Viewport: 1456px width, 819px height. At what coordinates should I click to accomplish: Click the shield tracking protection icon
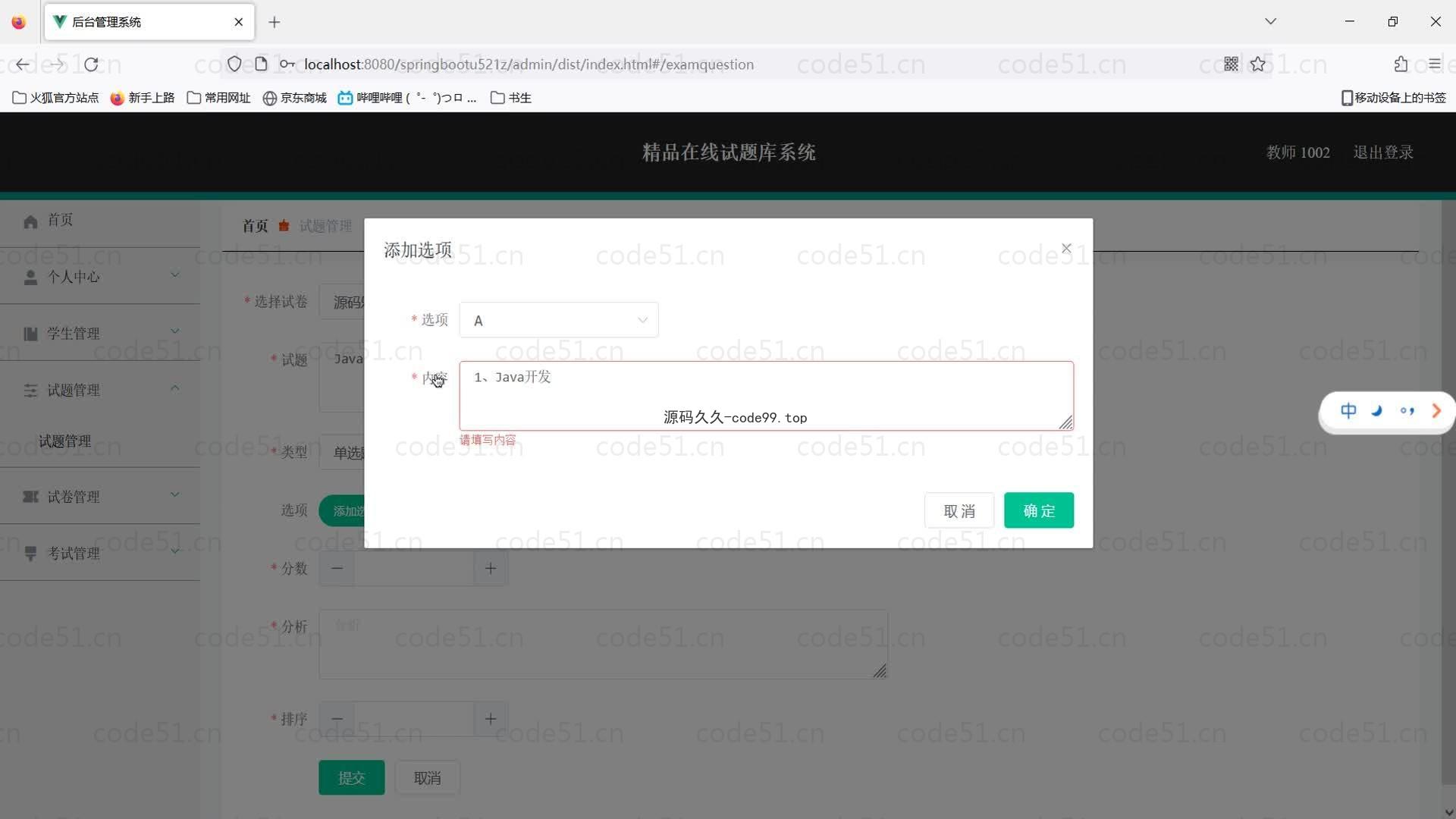click(x=234, y=64)
